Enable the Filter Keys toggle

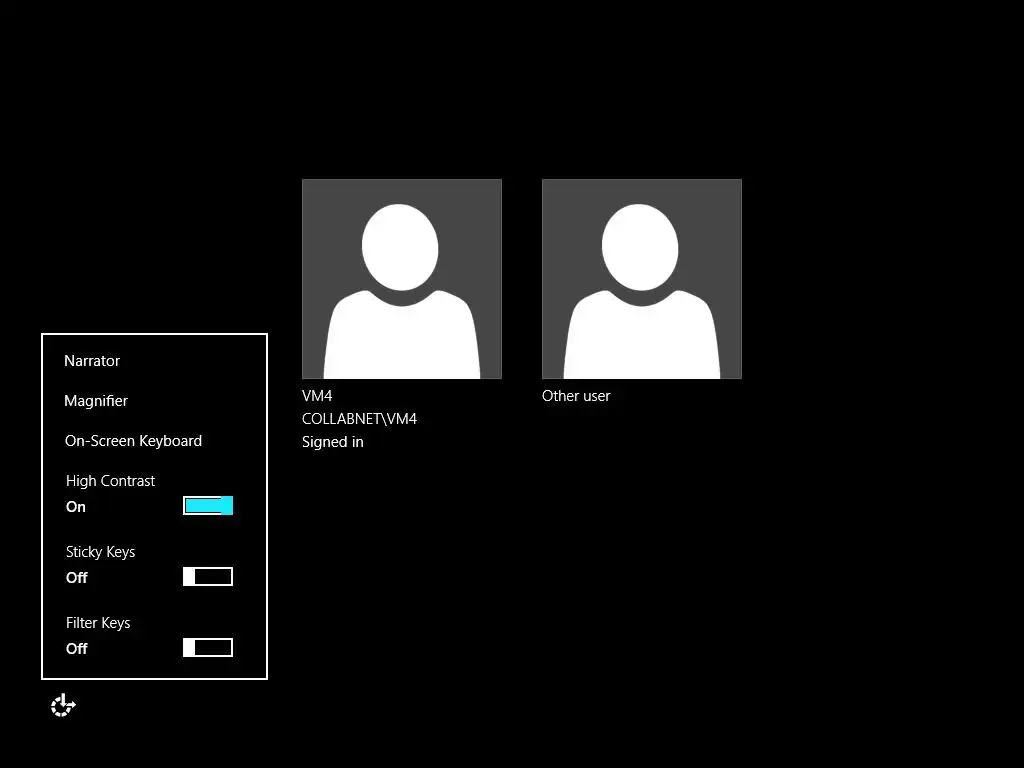coord(208,648)
